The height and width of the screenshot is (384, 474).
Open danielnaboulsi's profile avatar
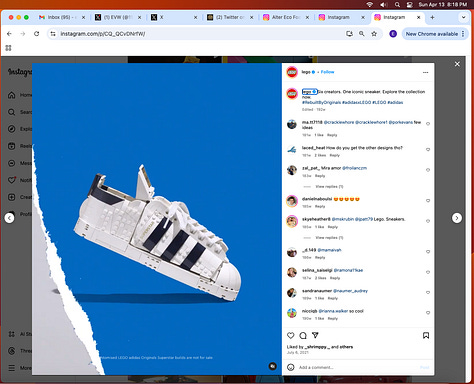click(292, 201)
